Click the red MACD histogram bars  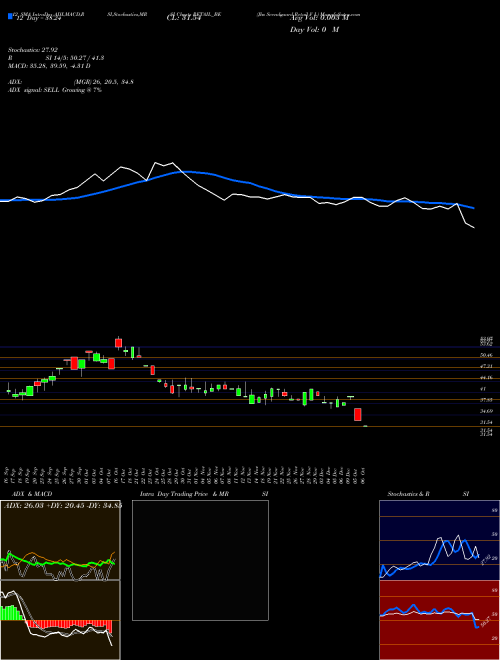click(x=69, y=625)
